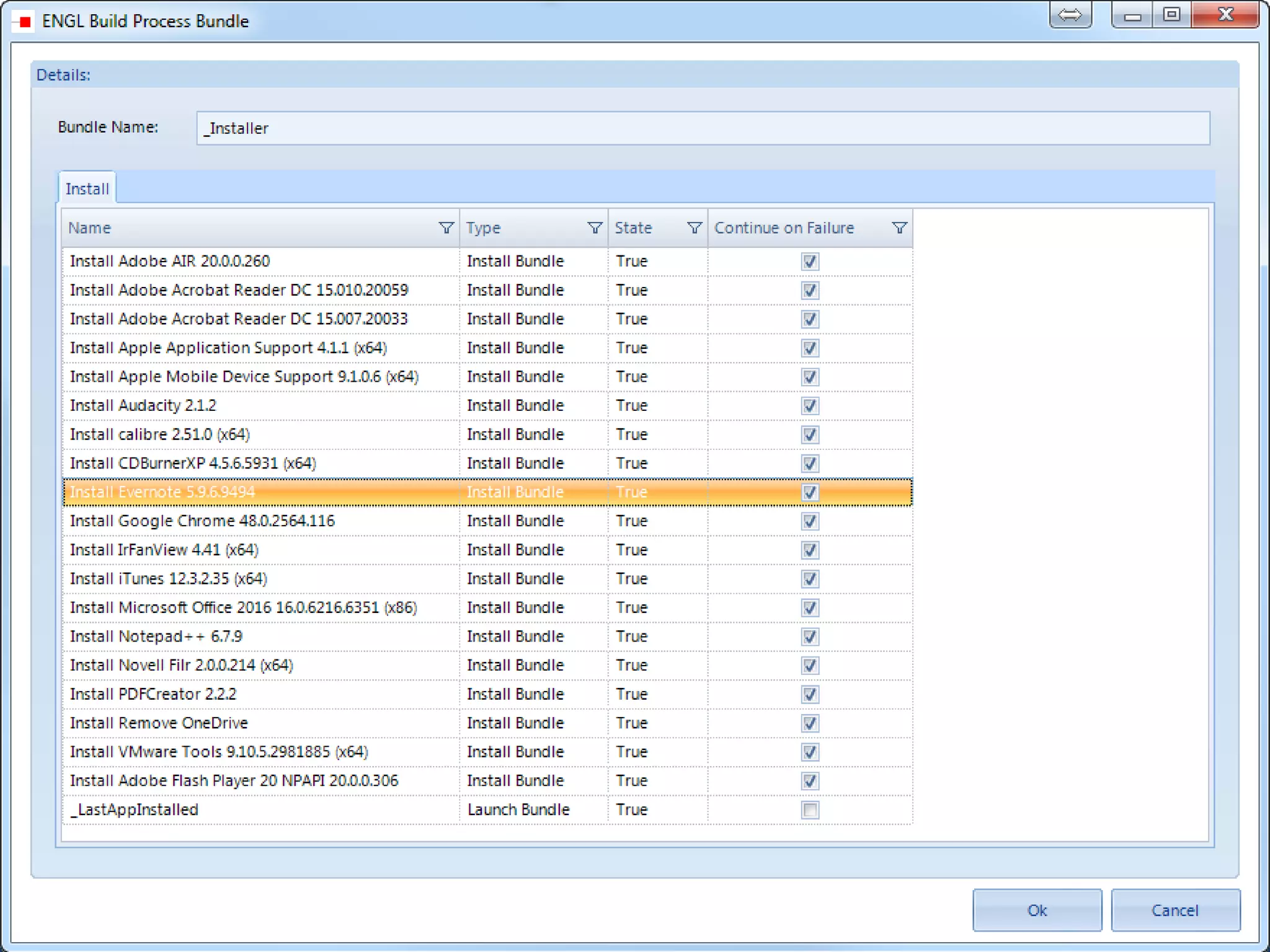The image size is (1270, 952).
Task: Select Install Novell Filr 2.0.0.214 row
Action: pyautogui.click(x=487, y=665)
